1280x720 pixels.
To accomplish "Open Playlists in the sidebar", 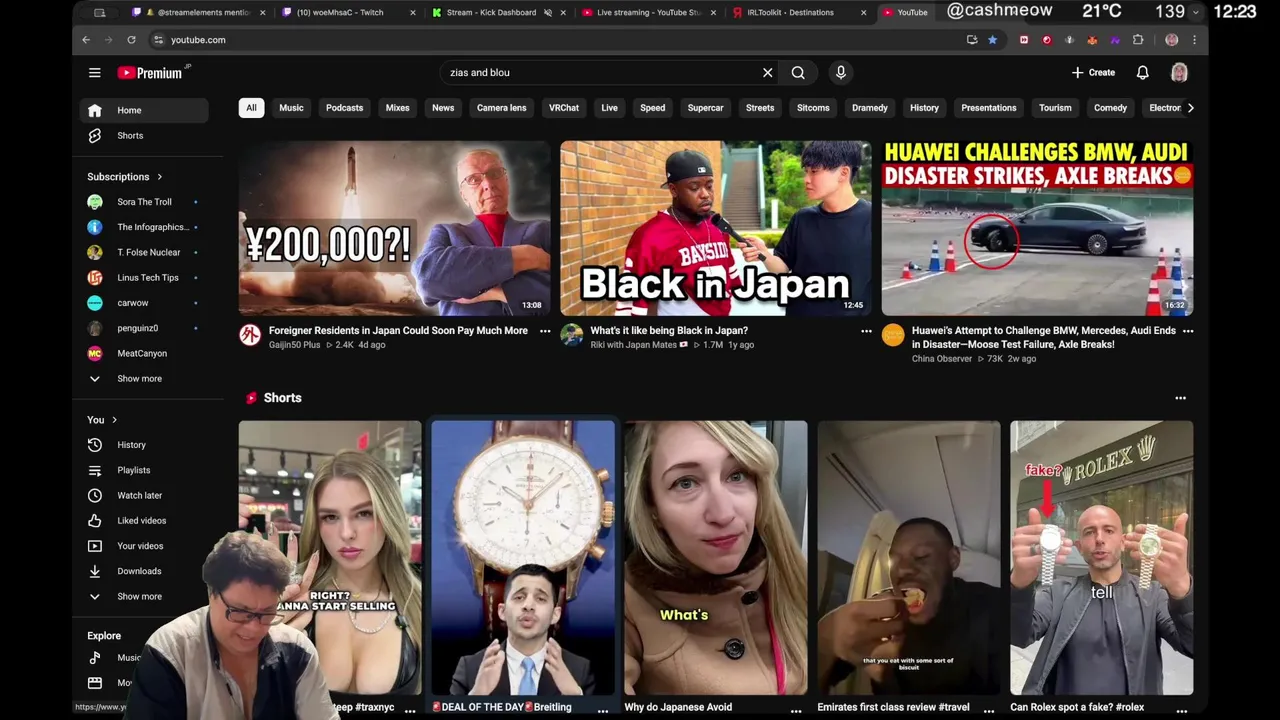I will [x=144, y=470].
